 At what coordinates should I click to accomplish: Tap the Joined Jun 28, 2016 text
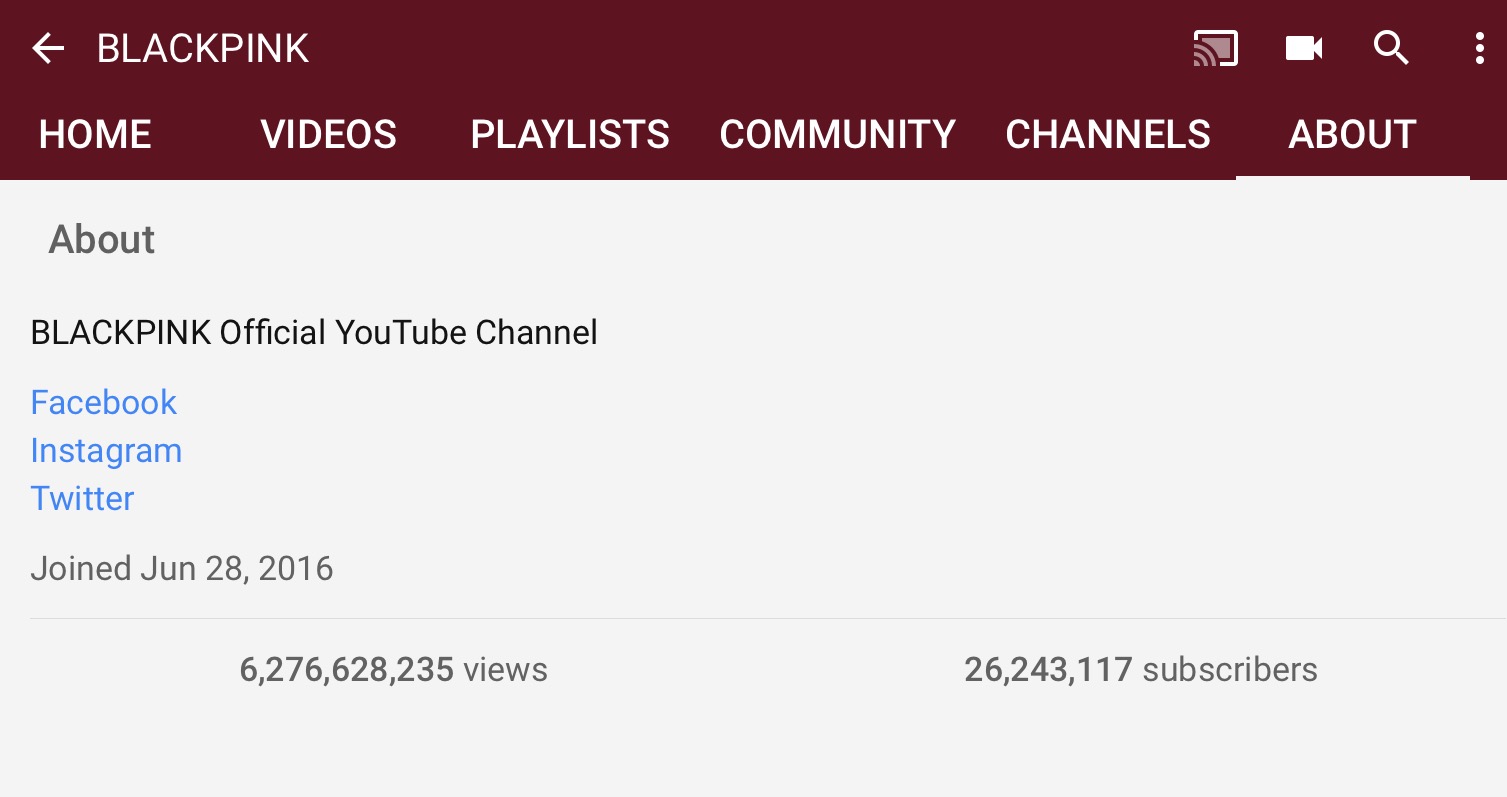point(182,569)
